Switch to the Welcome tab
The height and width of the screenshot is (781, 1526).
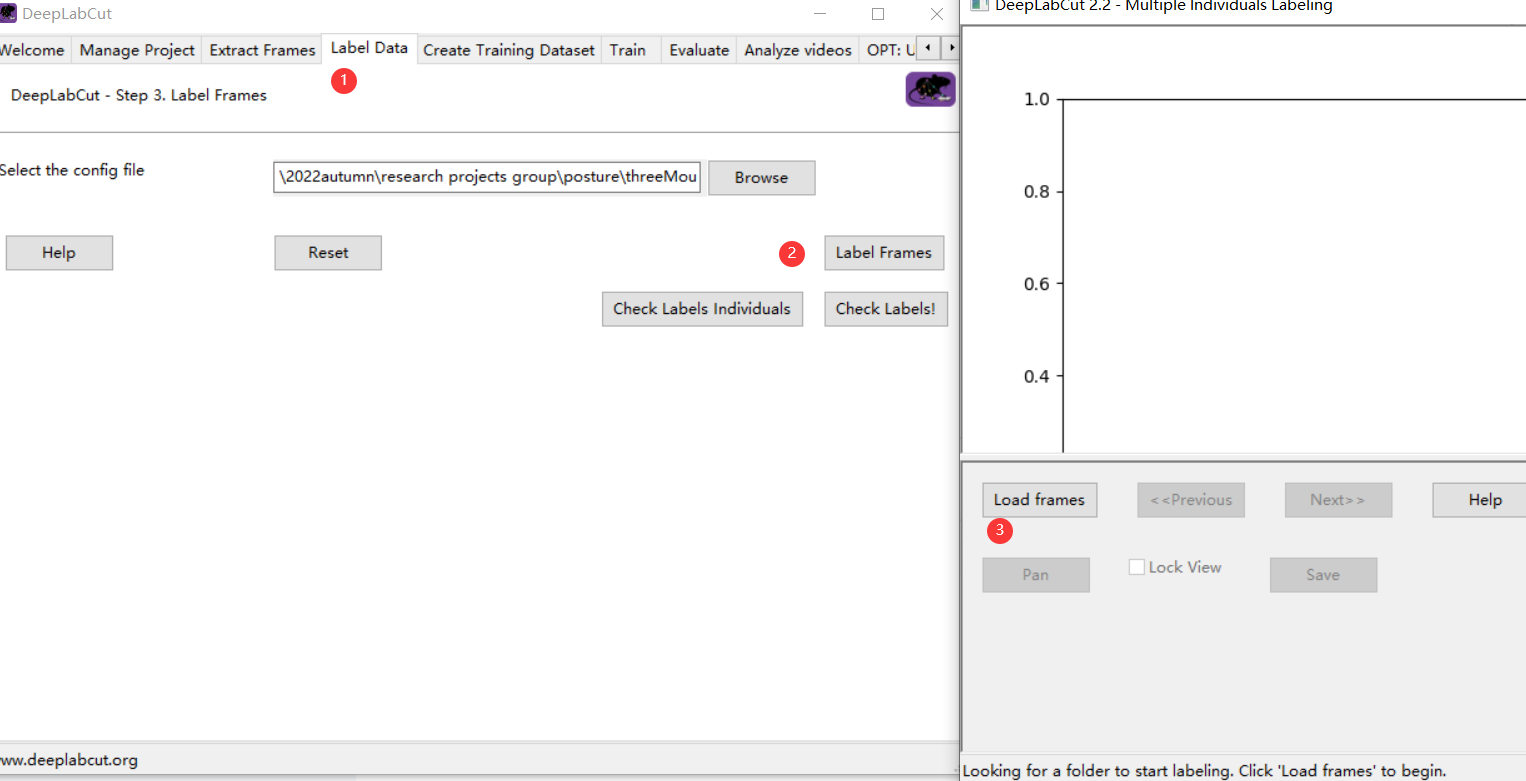click(32, 50)
